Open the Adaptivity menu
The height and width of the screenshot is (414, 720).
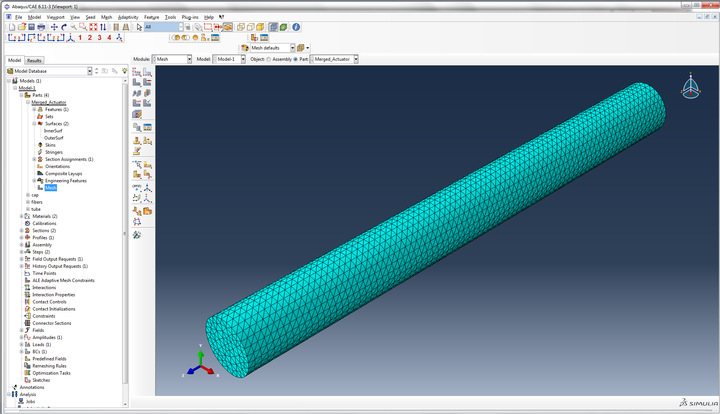128,17
